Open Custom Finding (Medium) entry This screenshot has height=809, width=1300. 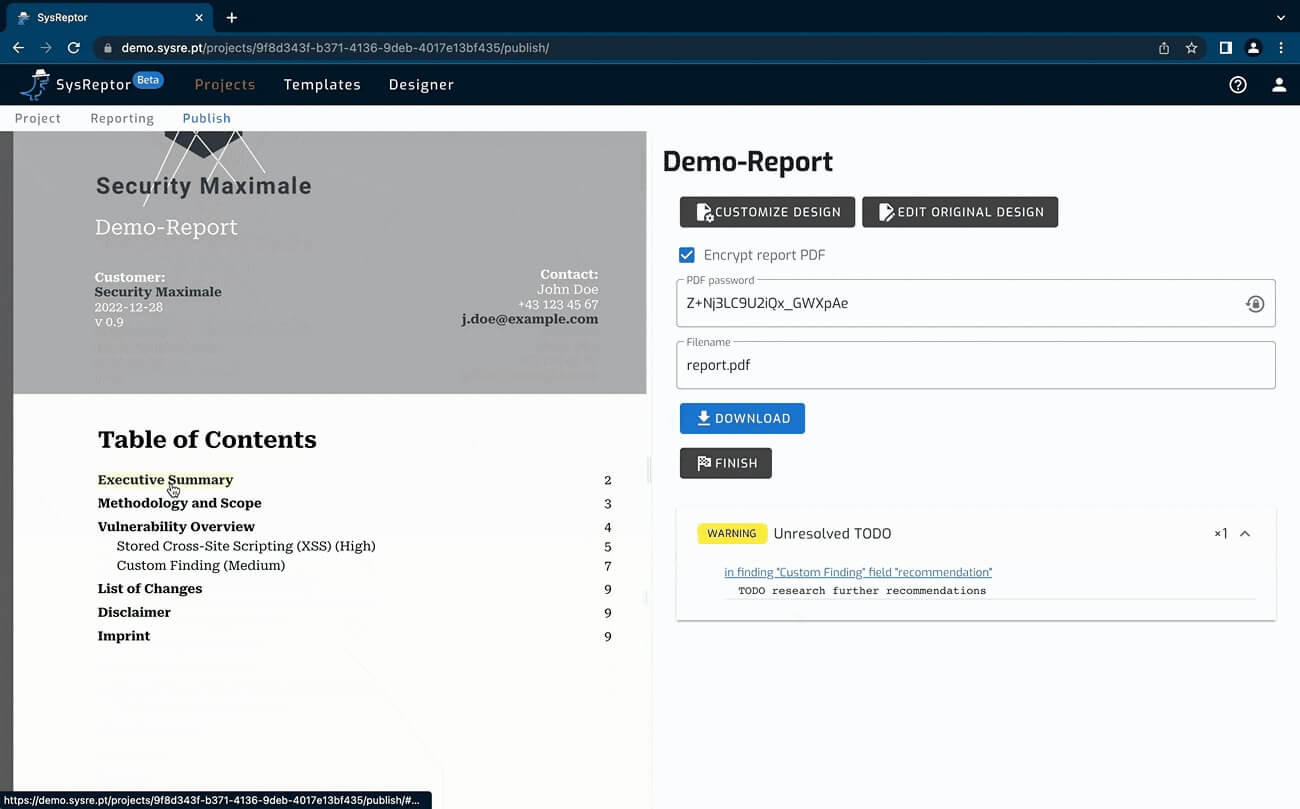coord(201,565)
